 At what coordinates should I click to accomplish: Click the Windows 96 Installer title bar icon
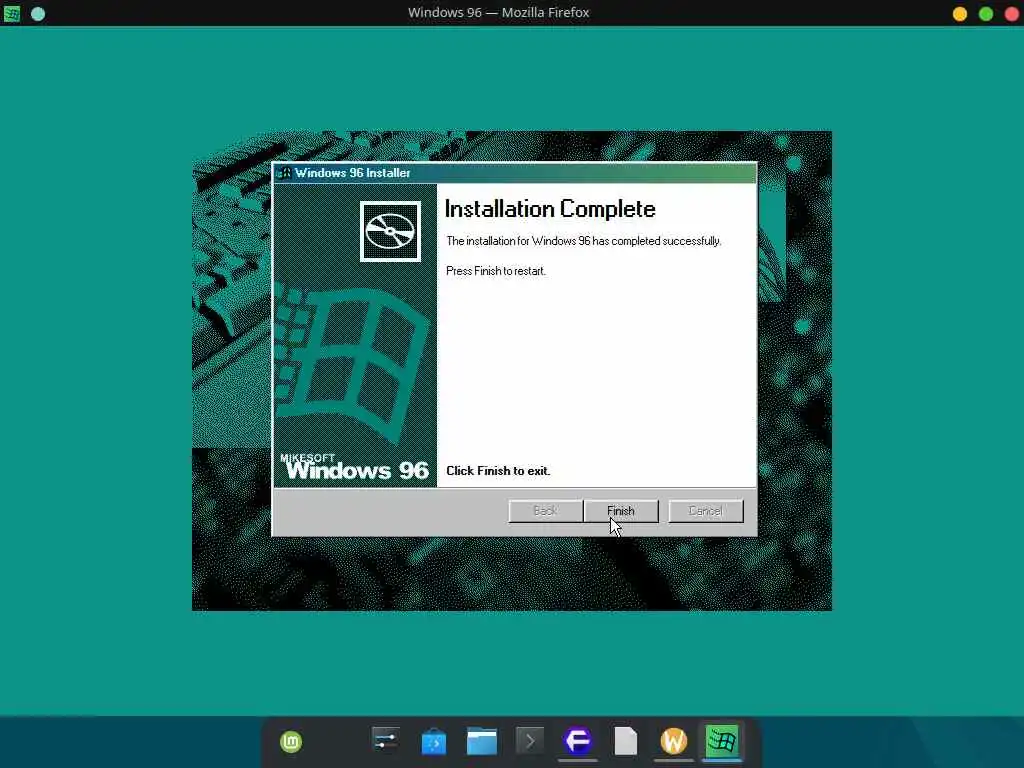tap(284, 173)
